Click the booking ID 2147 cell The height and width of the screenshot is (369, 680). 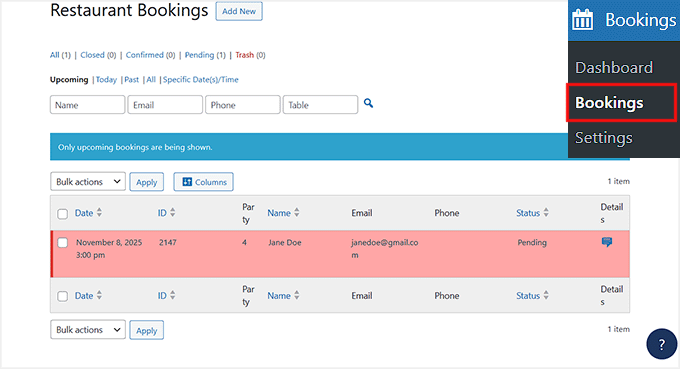pos(167,242)
